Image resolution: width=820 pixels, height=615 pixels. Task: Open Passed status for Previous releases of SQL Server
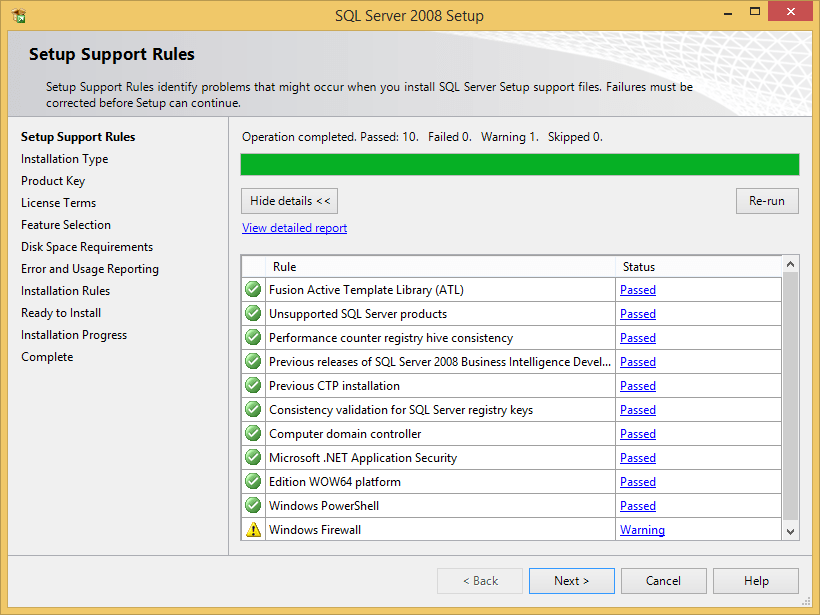[637, 362]
